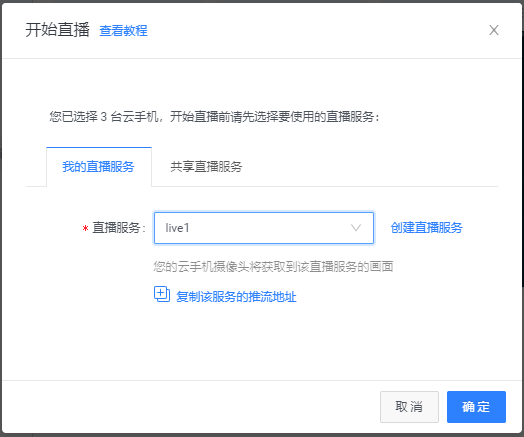
Task: Select the live1 value text in the selector
Action: coord(177,228)
